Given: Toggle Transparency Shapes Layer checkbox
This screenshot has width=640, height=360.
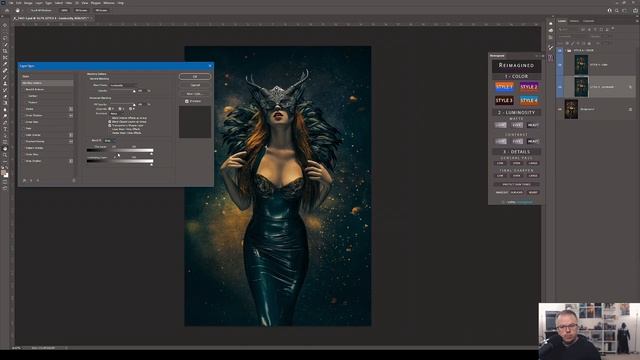Looking at the screenshot, I should coord(109,125).
